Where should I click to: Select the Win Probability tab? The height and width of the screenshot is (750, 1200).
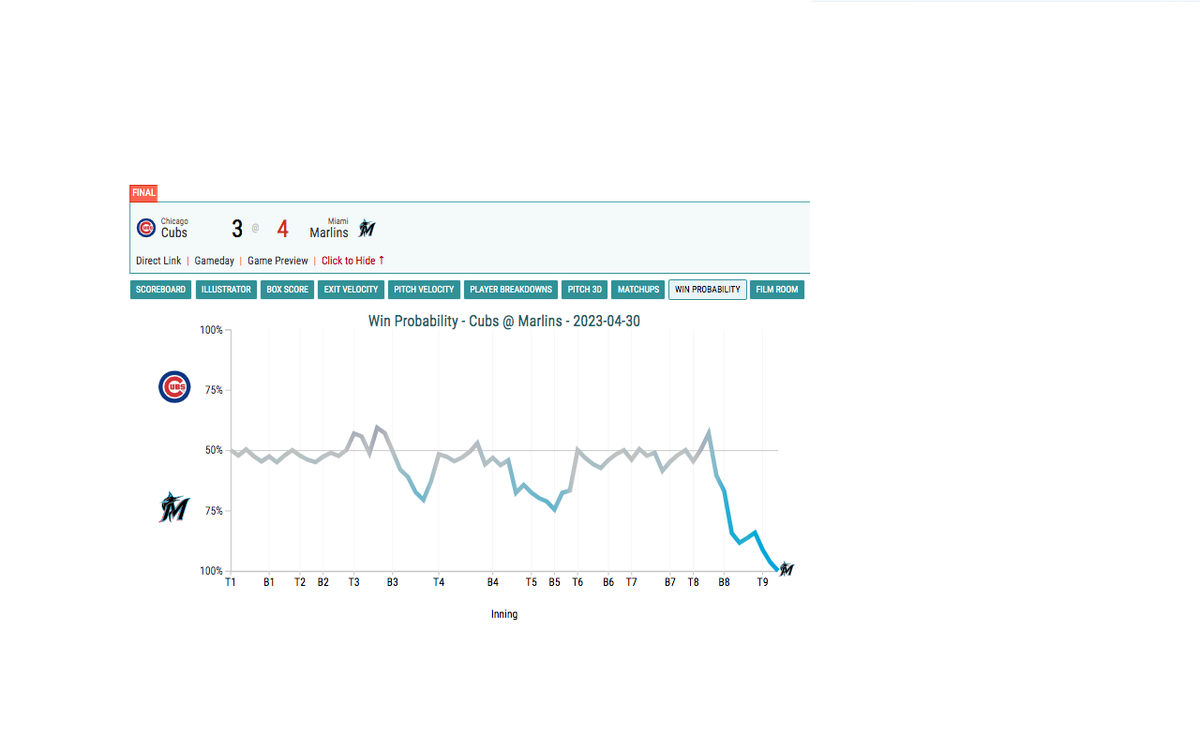click(x=708, y=290)
